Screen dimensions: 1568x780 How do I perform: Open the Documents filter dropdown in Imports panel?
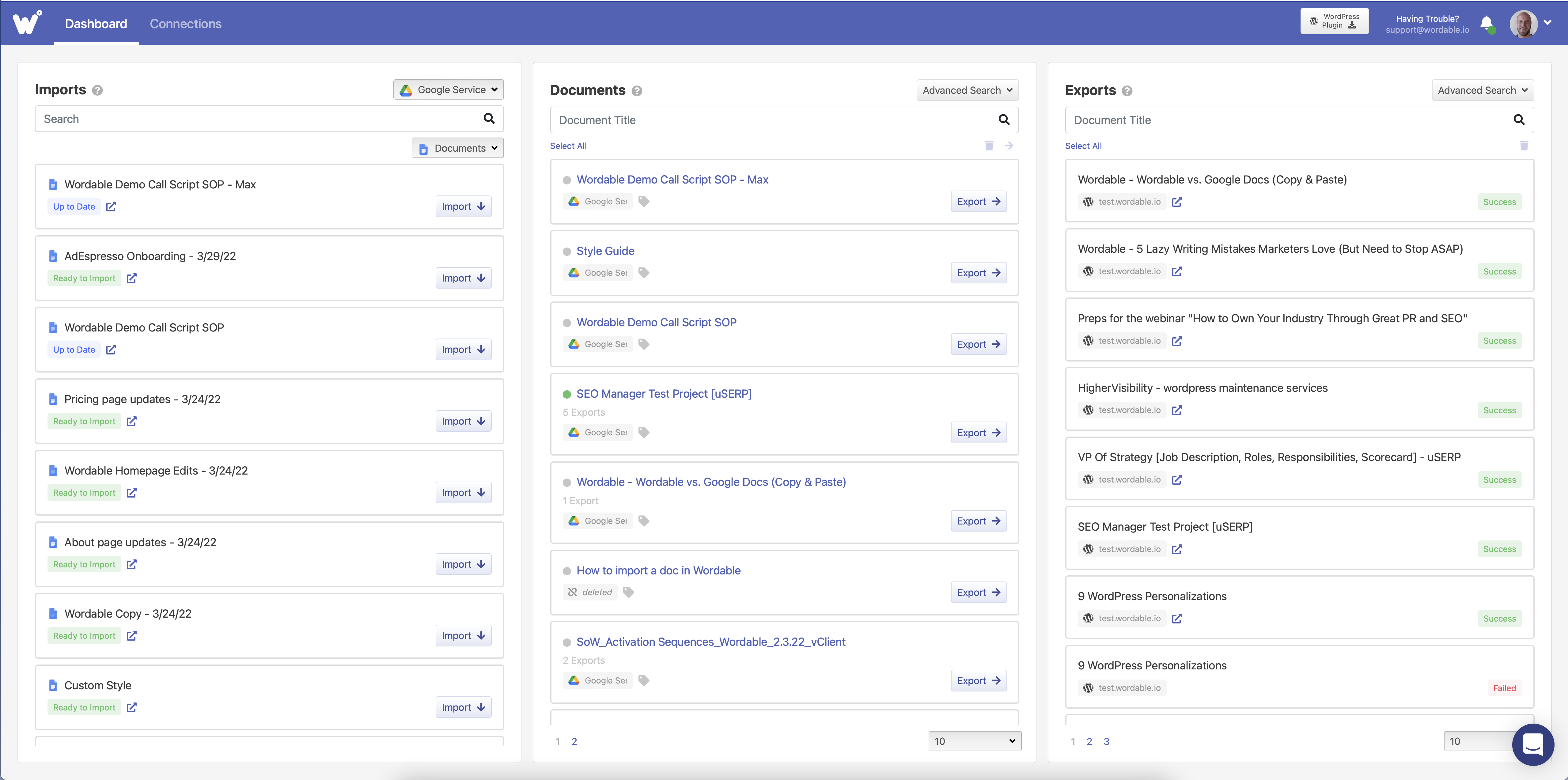coord(457,147)
